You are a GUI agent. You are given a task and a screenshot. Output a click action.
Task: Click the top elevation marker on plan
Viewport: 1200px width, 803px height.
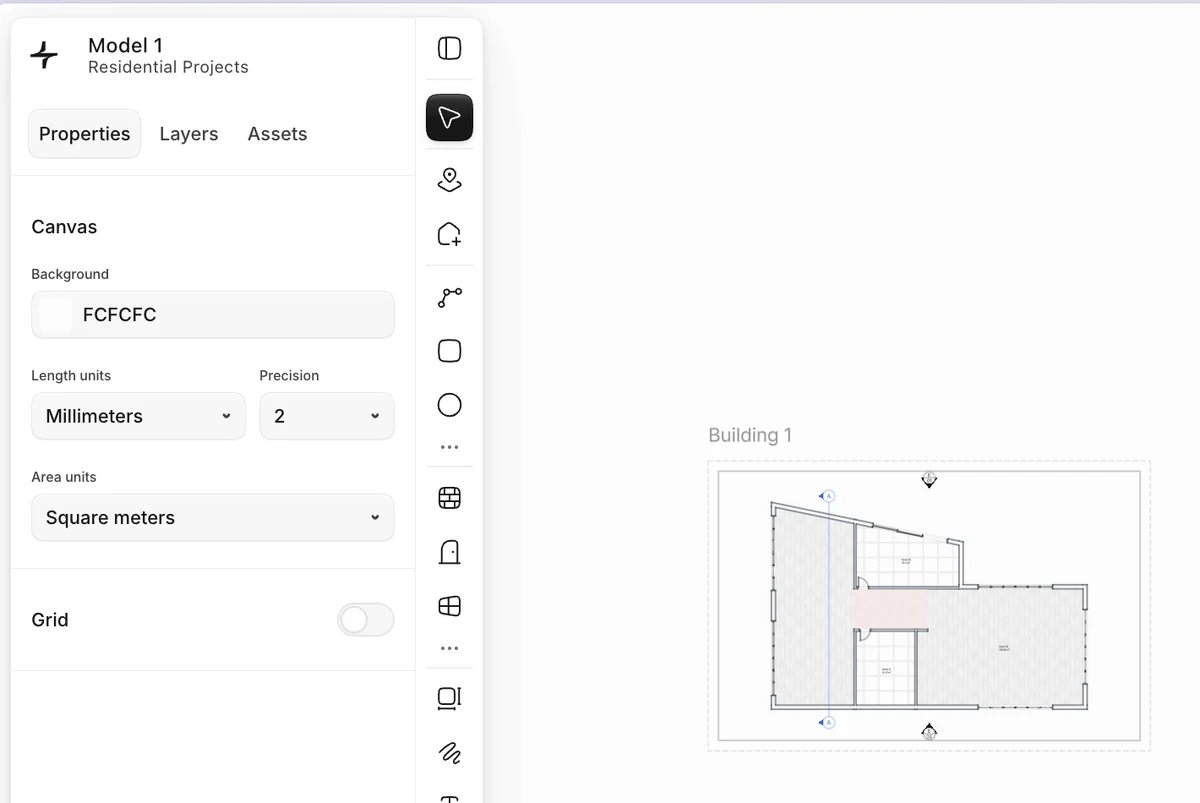click(x=929, y=479)
